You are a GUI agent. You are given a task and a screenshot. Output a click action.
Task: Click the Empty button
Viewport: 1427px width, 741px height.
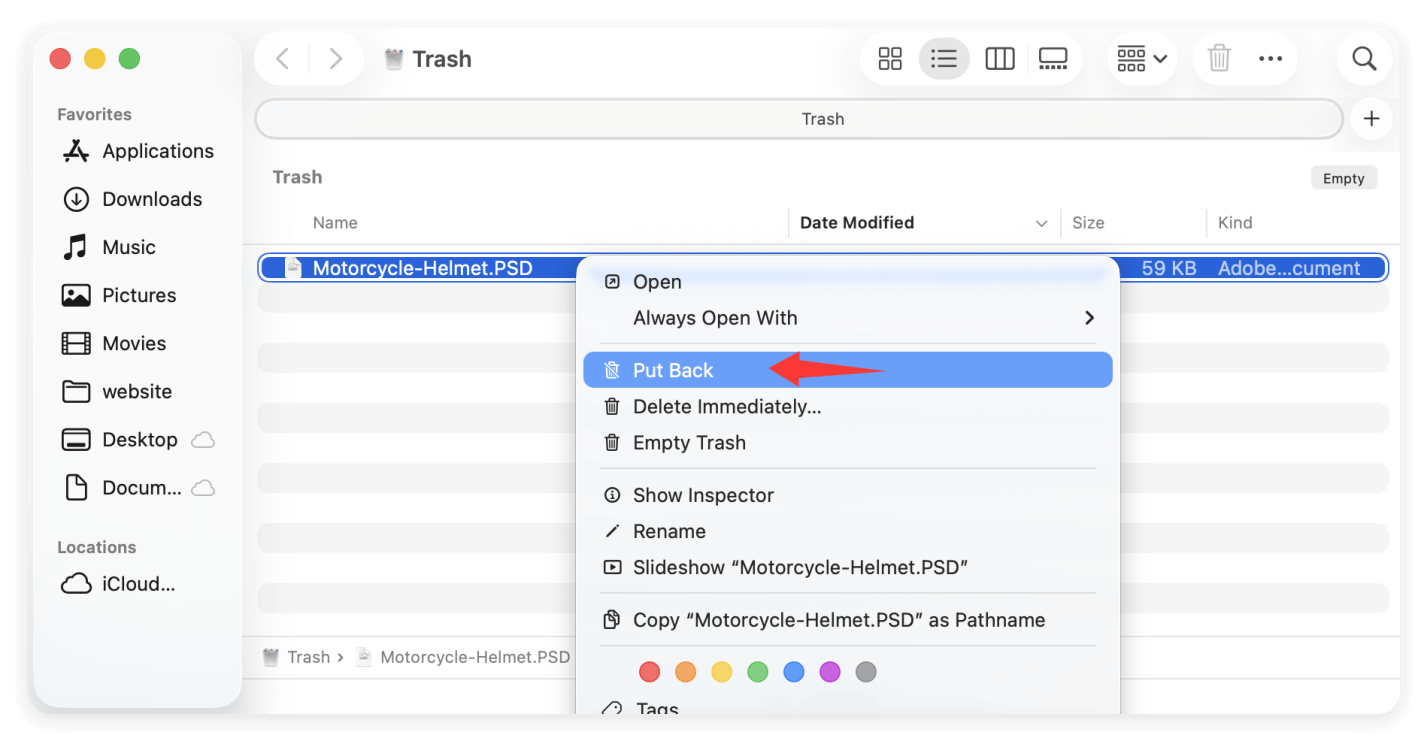pyautogui.click(x=1343, y=177)
